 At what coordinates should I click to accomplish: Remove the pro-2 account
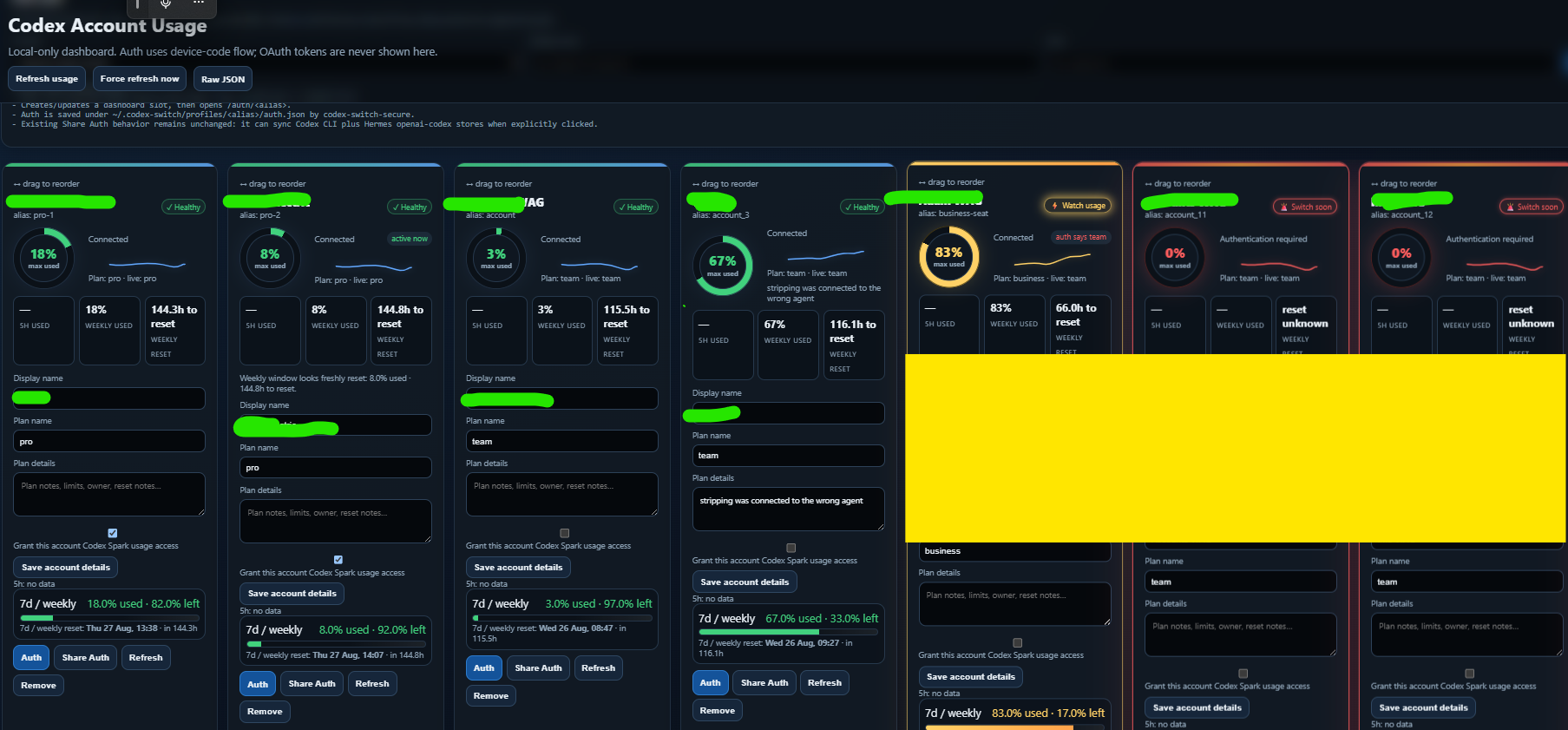coord(266,712)
